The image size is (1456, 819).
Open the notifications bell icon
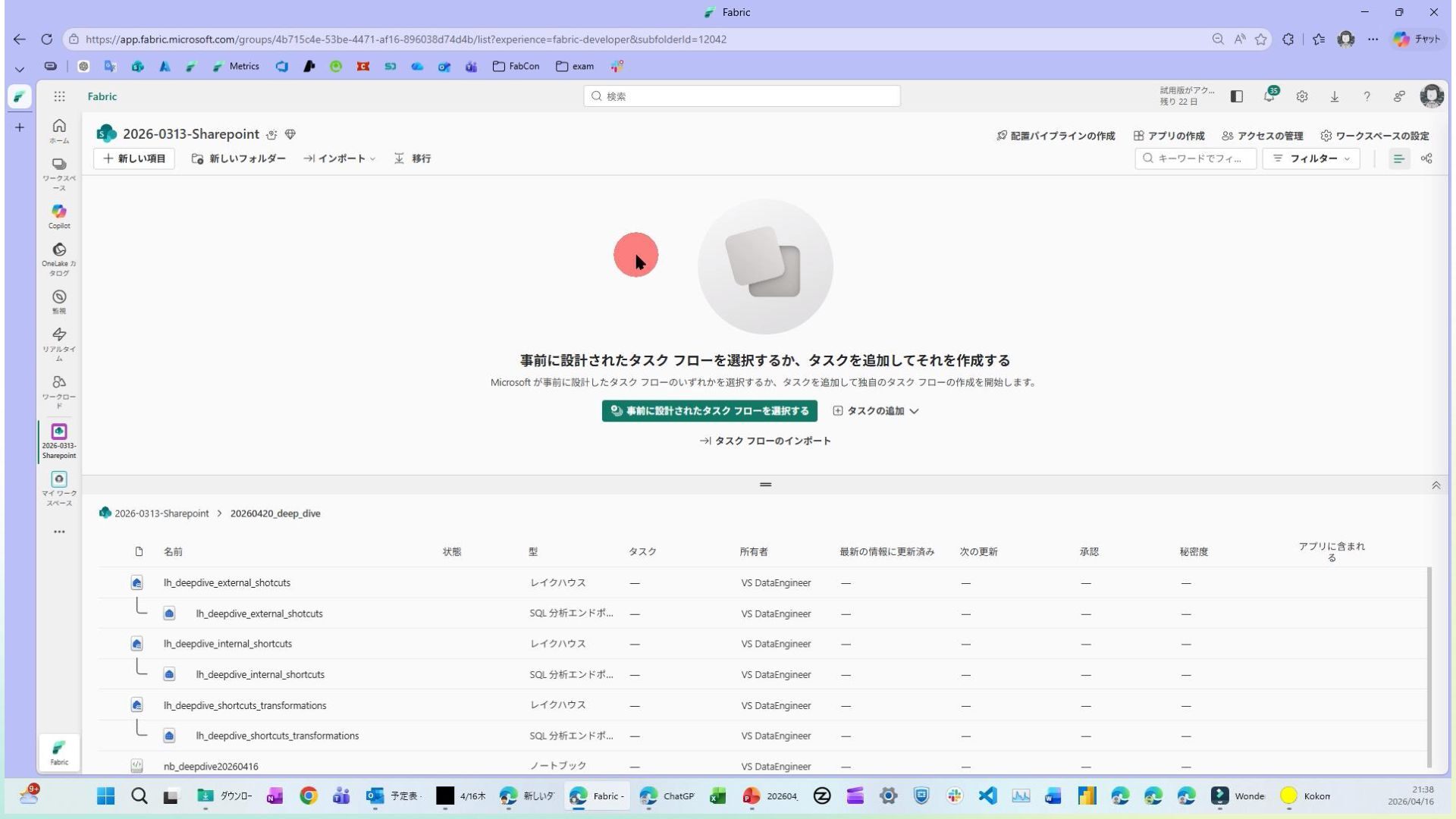pos(1269,96)
